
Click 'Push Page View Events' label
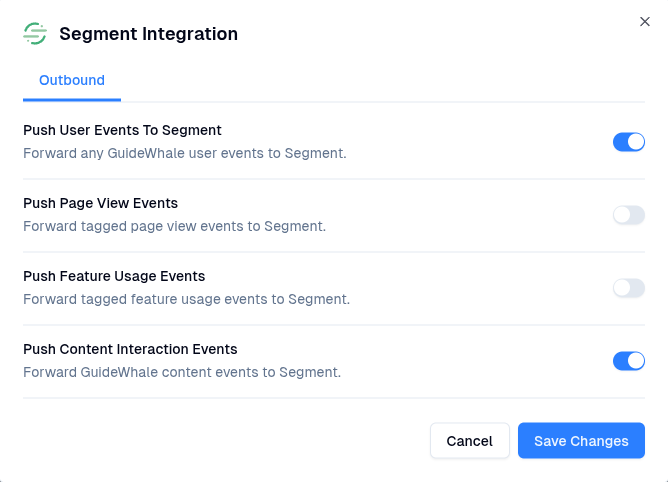100,203
